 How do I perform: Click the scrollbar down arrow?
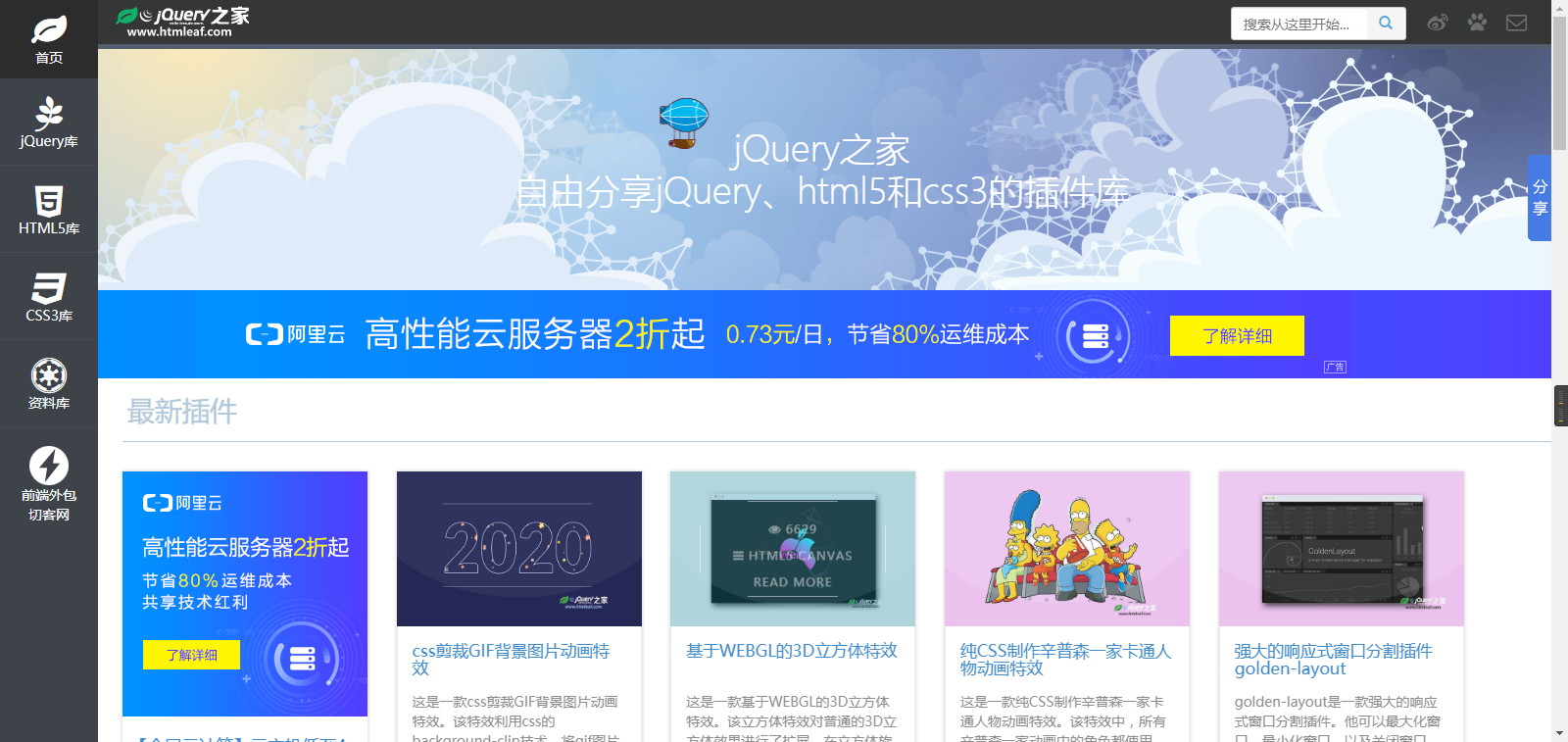coord(1559,733)
